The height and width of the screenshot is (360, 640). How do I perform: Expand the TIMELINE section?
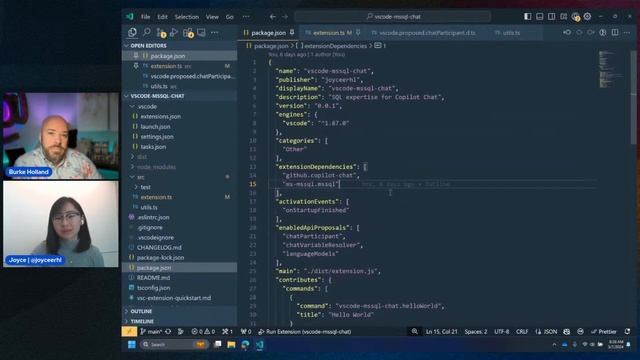tap(180, 322)
